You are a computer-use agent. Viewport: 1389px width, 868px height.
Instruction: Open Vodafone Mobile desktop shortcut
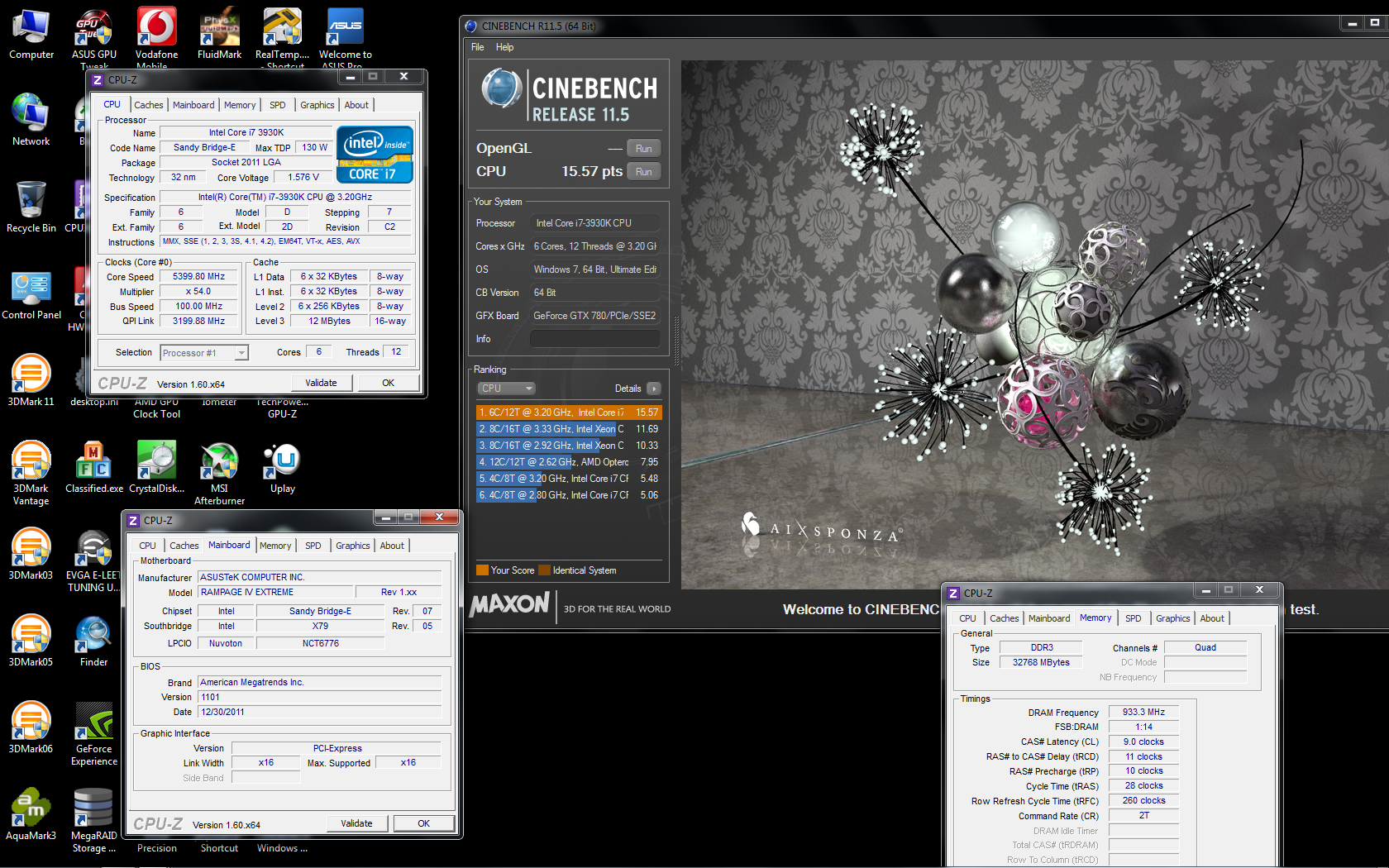click(157, 38)
